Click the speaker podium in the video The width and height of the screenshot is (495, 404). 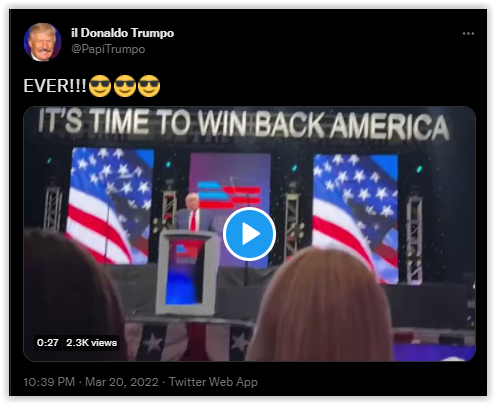[x=188, y=273]
